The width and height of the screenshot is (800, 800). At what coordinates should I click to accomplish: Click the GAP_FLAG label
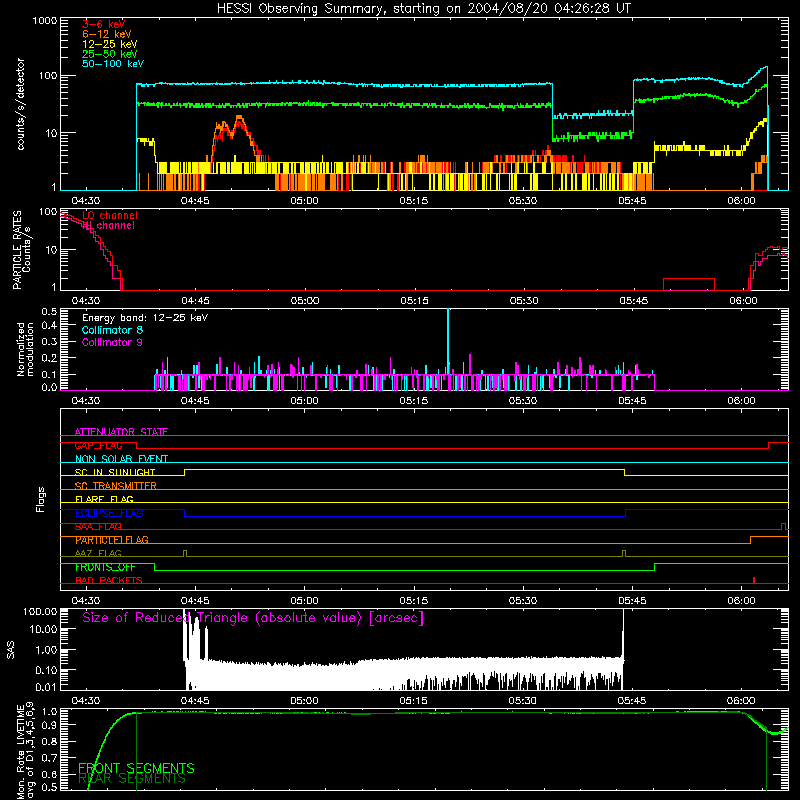tap(98, 445)
